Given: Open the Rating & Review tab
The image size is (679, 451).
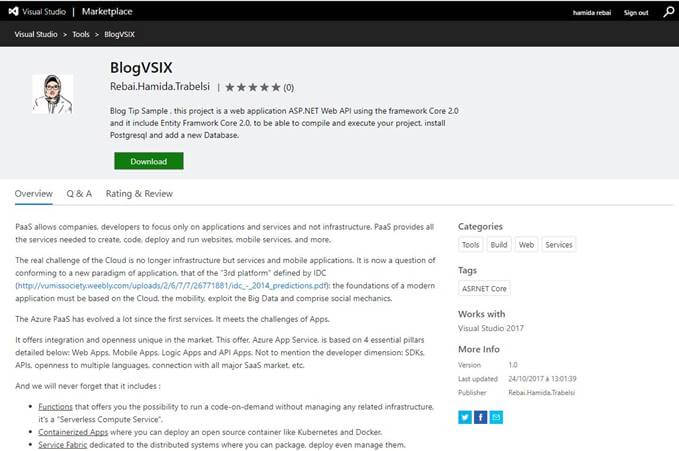Looking at the screenshot, I should pyautogui.click(x=139, y=193).
